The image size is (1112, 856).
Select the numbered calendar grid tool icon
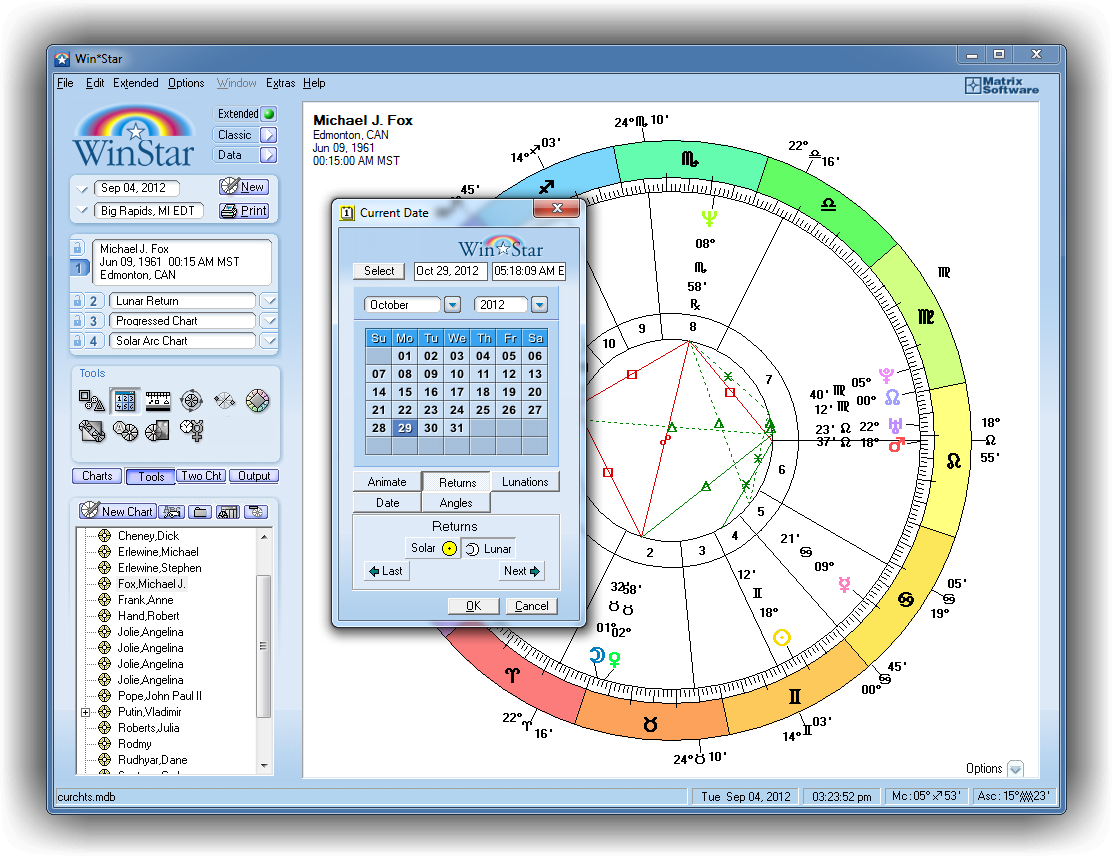pos(125,401)
